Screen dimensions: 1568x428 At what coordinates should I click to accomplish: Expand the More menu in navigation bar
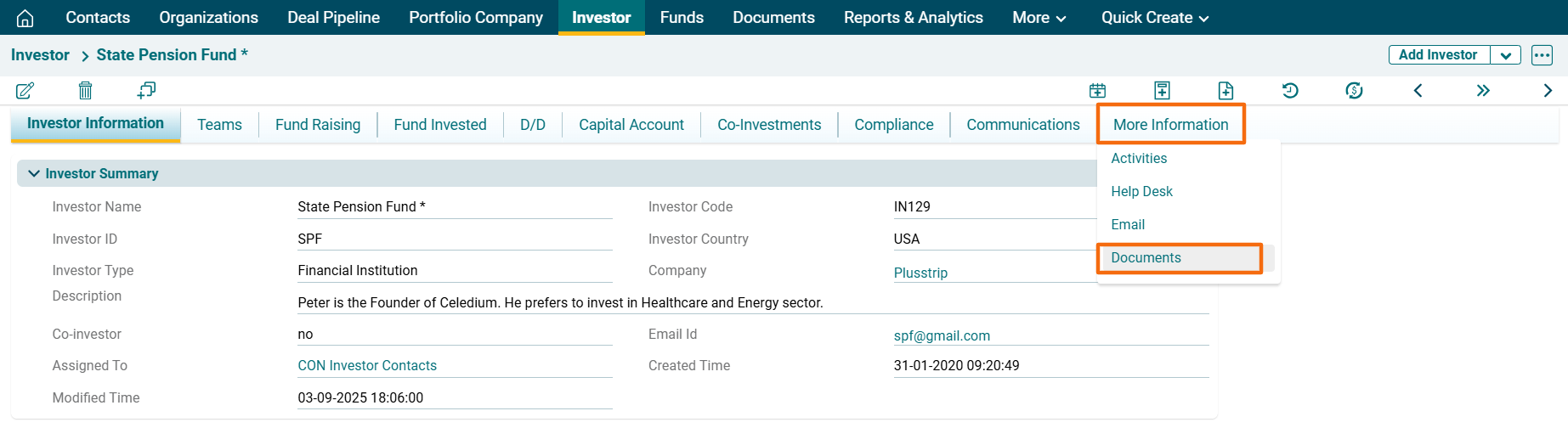pyautogui.click(x=1039, y=18)
